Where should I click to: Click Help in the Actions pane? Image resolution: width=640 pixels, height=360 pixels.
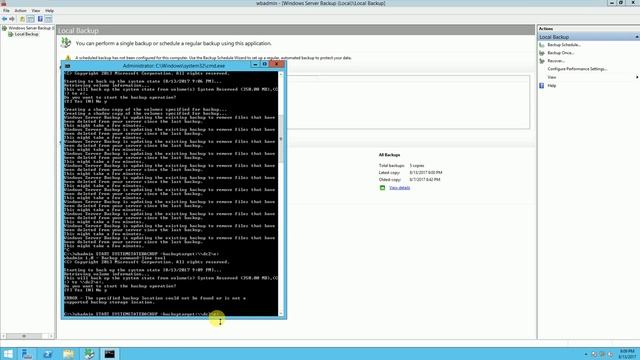click(x=551, y=86)
